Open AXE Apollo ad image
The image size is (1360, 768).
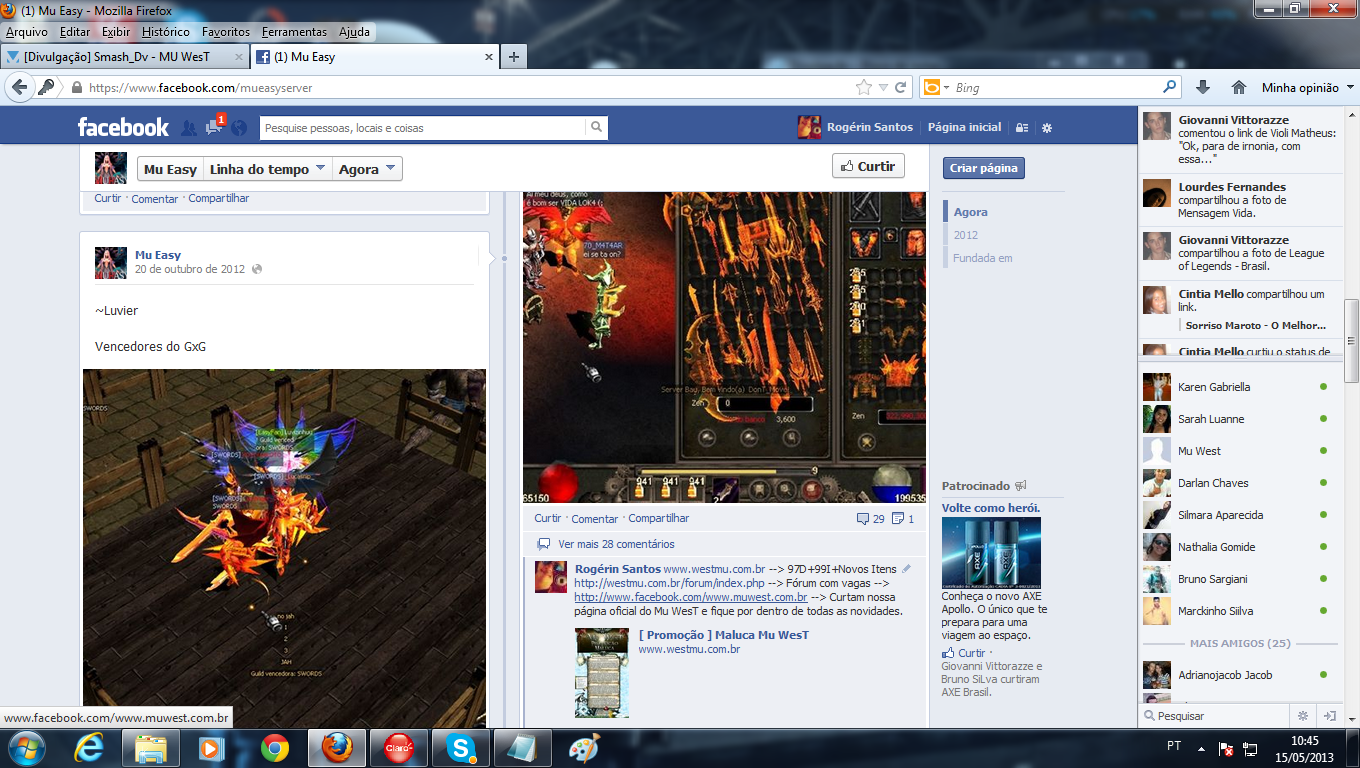991,552
